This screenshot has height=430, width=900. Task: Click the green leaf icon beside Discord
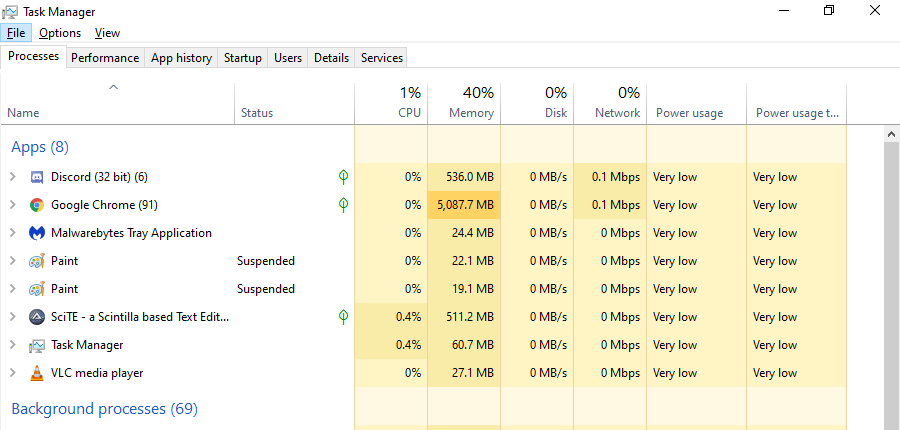pos(343,177)
